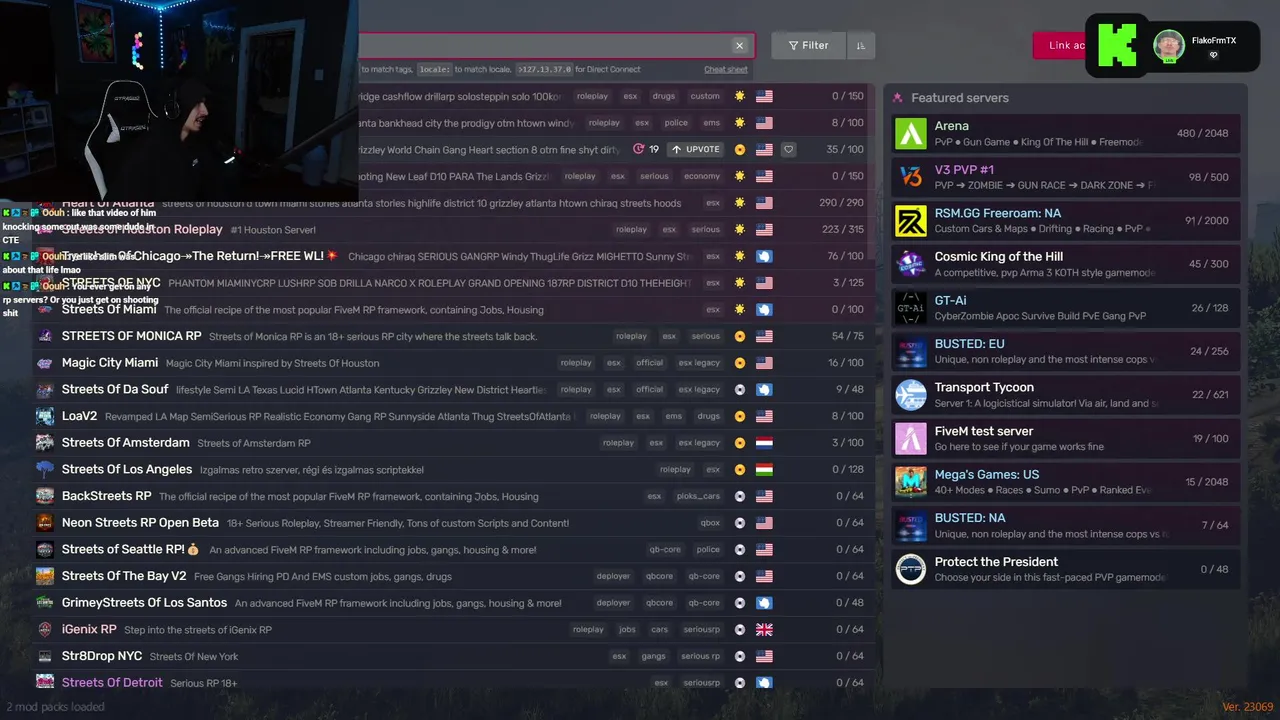1280x720 pixels.
Task: Click 'cars' tag on iGenix RP
Action: click(659, 630)
